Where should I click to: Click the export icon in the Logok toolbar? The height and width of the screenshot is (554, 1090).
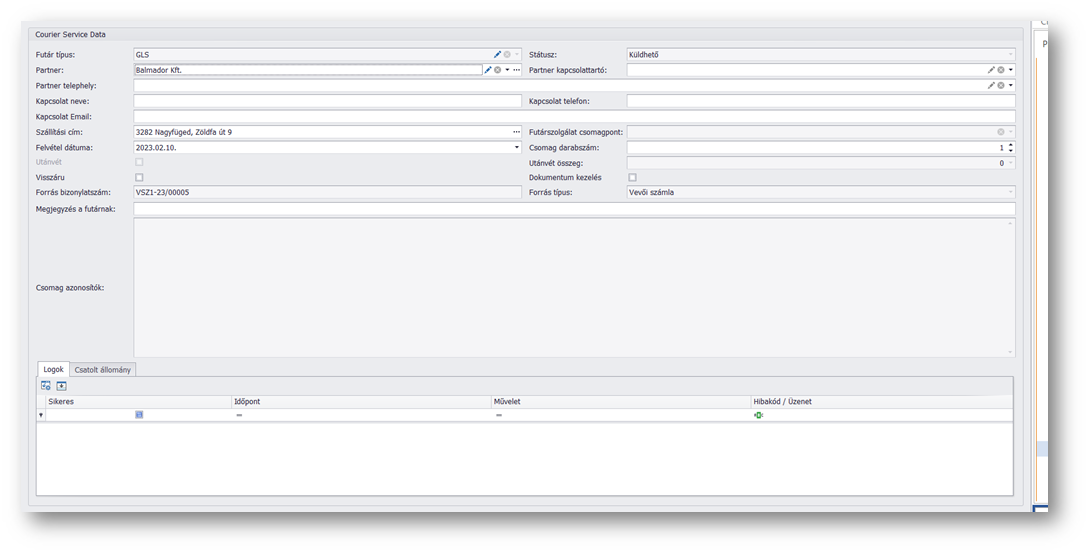pyautogui.click(x=61, y=385)
